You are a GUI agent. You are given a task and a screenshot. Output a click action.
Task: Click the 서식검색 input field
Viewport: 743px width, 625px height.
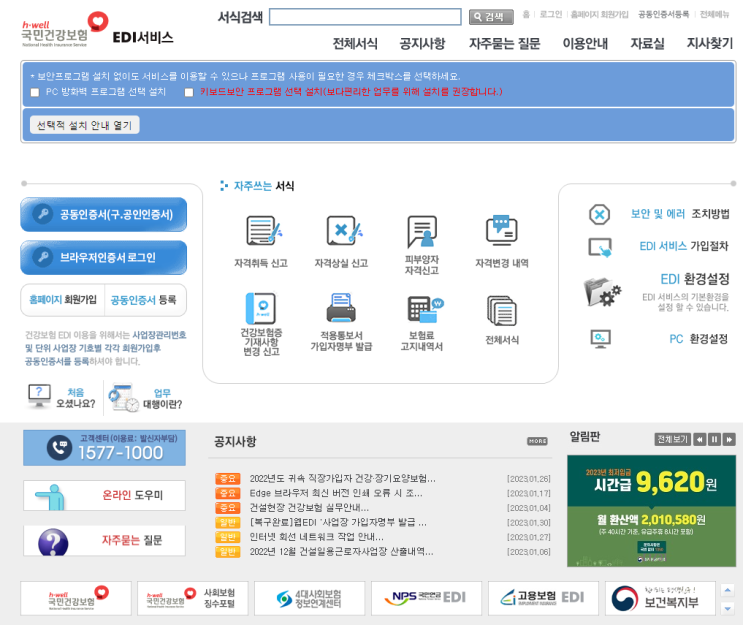[x=365, y=17]
